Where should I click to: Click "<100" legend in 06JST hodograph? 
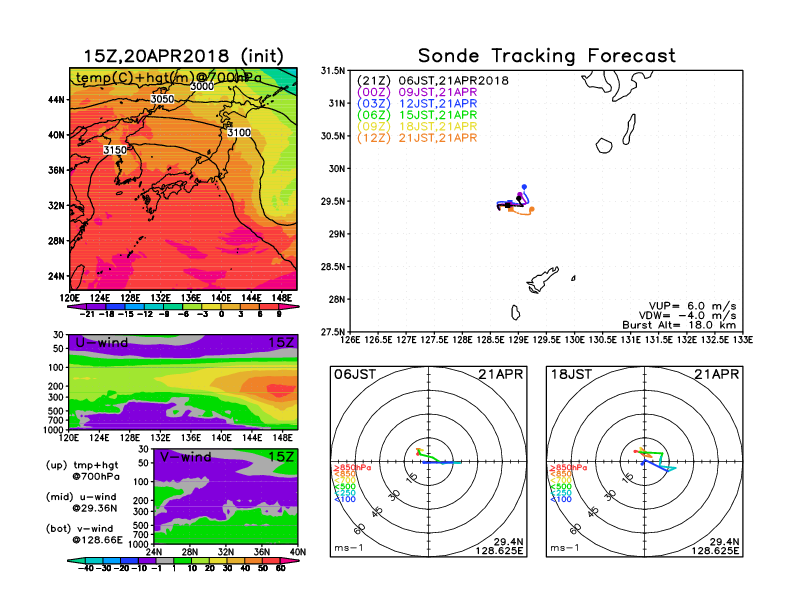coord(345,499)
